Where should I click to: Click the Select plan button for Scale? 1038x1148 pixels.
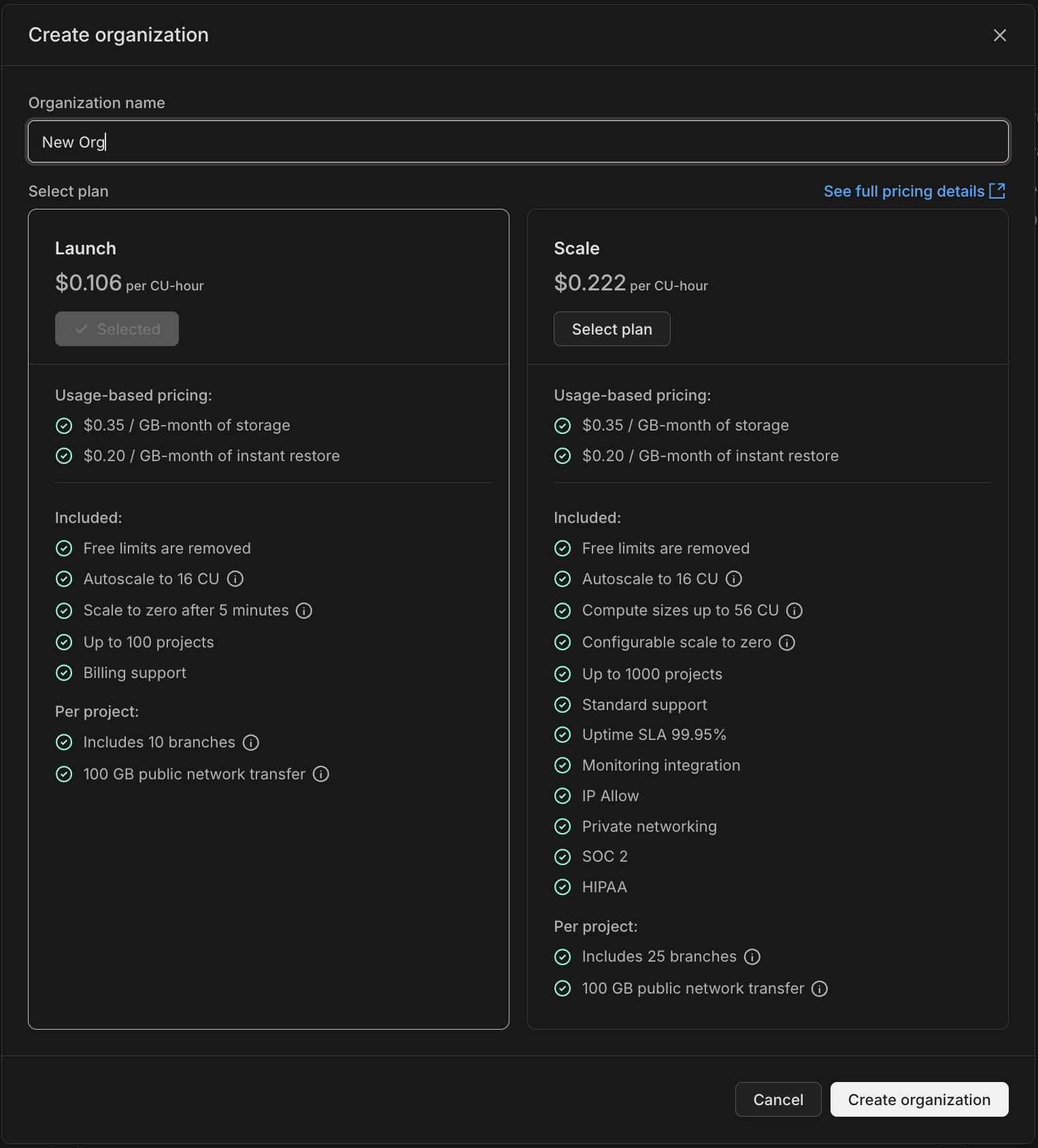612,329
